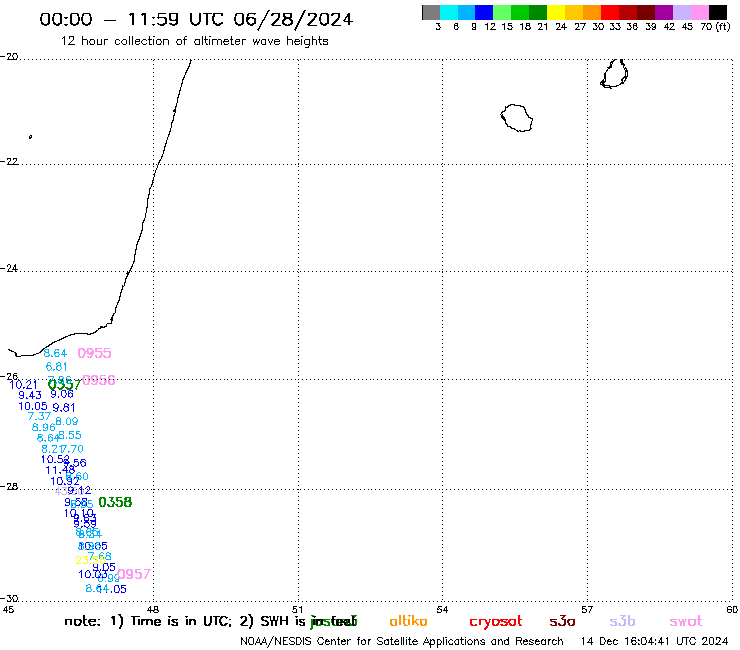Click the pink time stamp '0956'

(99, 380)
